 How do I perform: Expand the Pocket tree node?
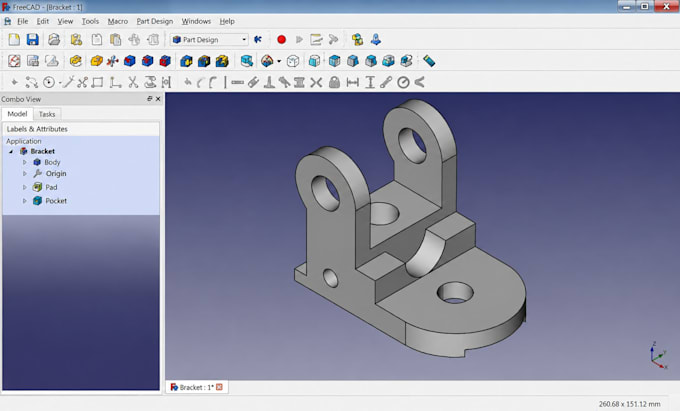click(25, 201)
